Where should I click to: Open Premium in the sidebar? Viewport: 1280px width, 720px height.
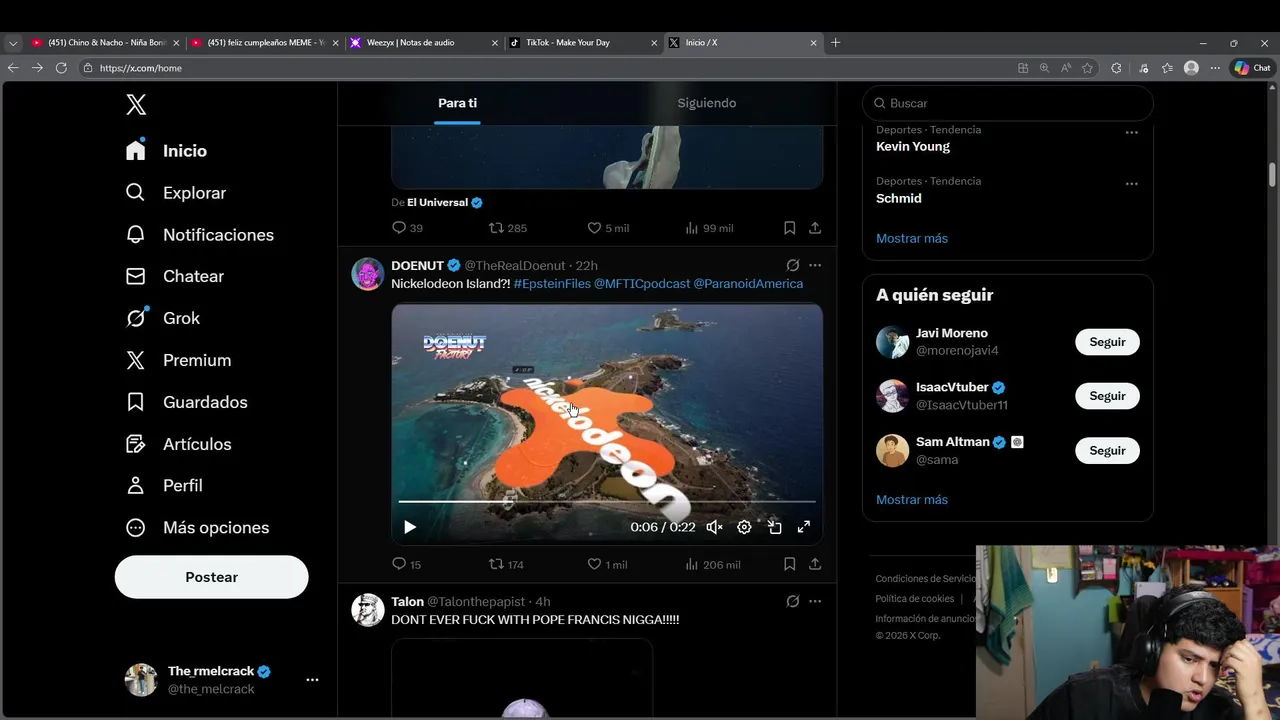(x=178, y=360)
